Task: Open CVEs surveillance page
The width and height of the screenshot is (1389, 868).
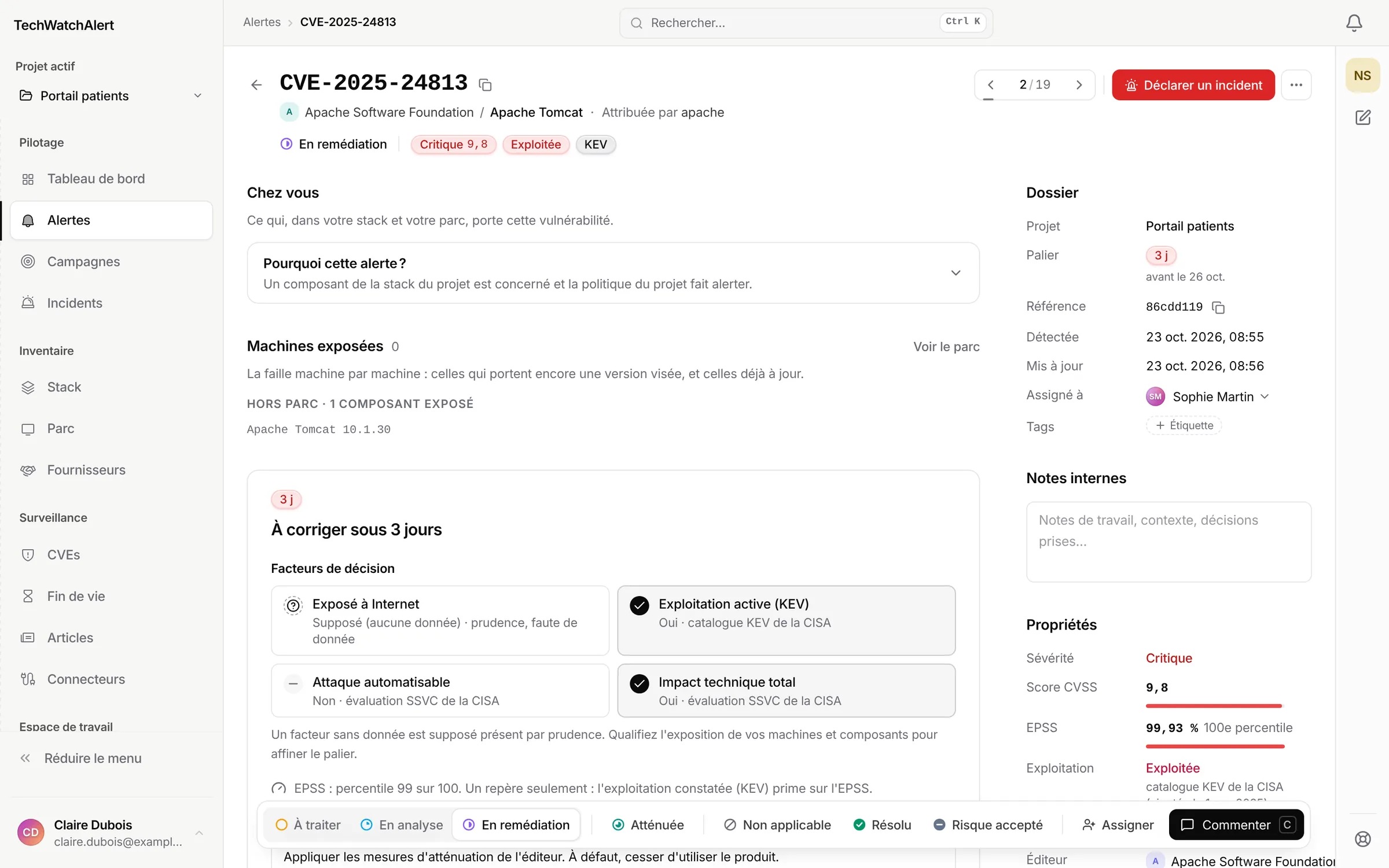Action: 111,555
